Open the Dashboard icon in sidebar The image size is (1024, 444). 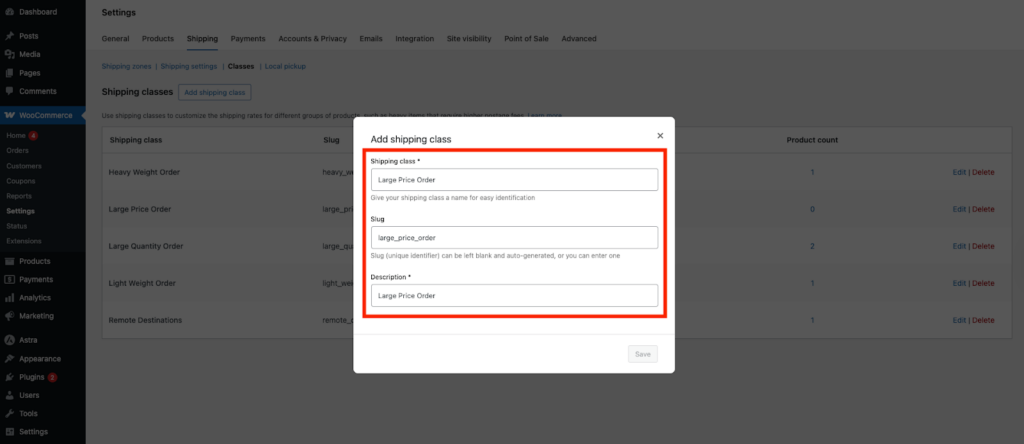[x=10, y=12]
